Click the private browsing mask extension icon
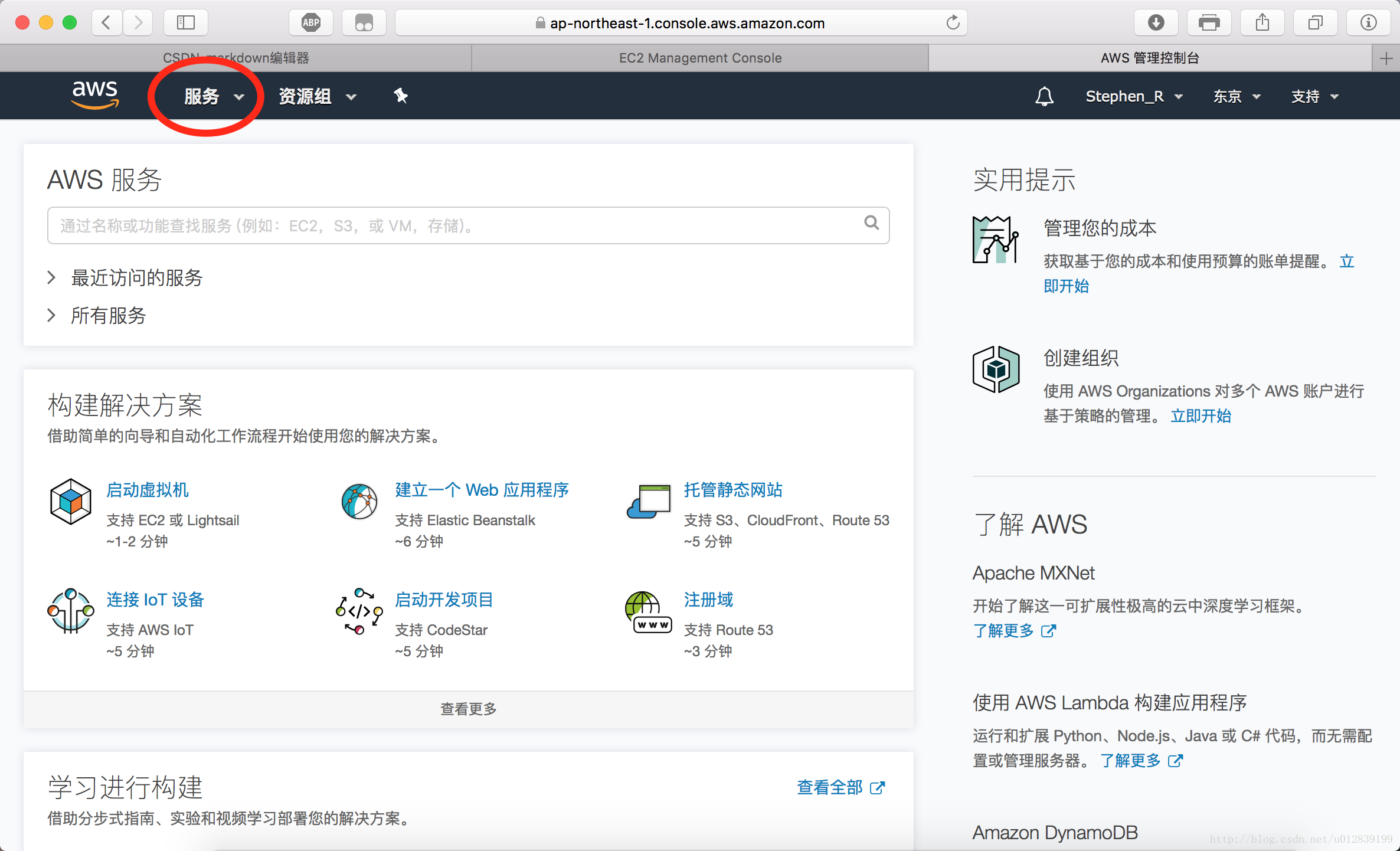Screen dimensions: 1400x851 [x=364, y=23]
